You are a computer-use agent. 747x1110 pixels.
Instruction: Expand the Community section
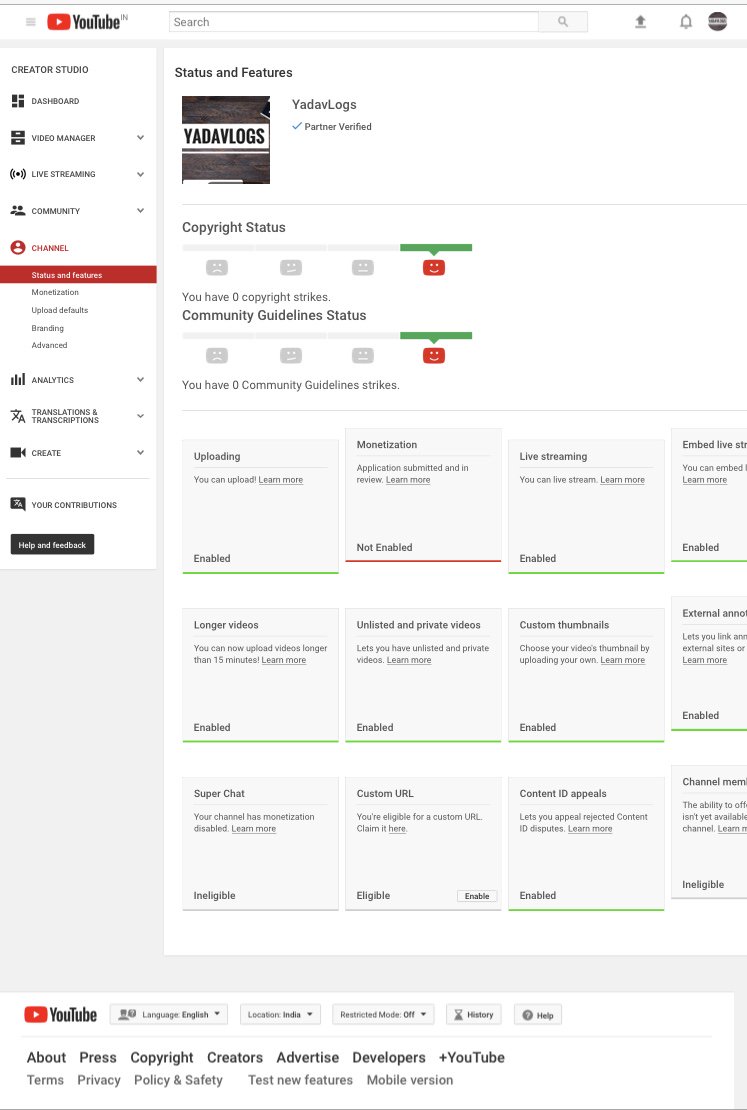(x=140, y=211)
